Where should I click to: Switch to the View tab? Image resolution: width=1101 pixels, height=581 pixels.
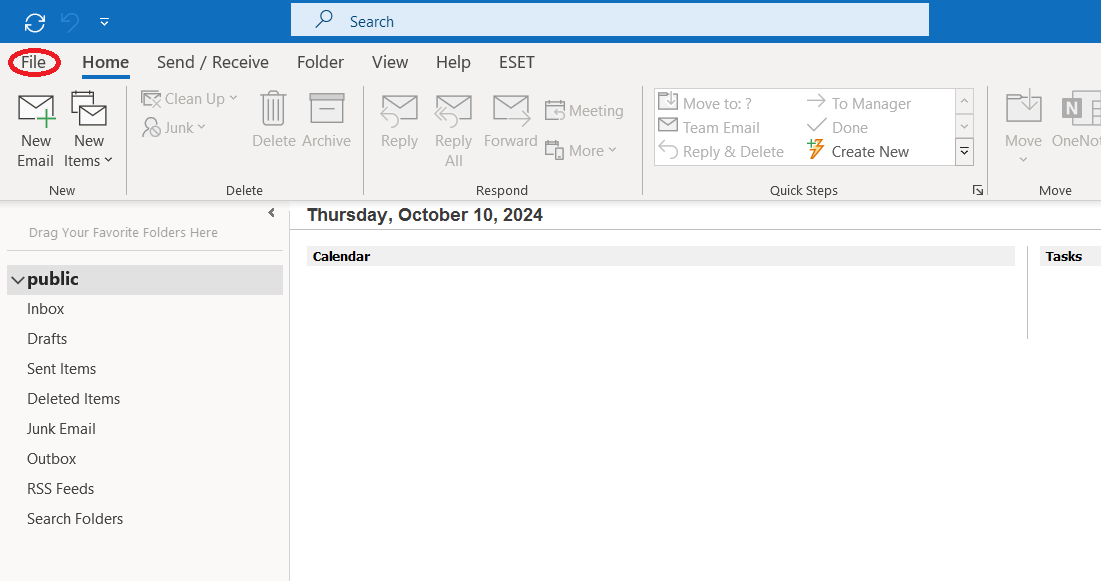click(x=390, y=63)
